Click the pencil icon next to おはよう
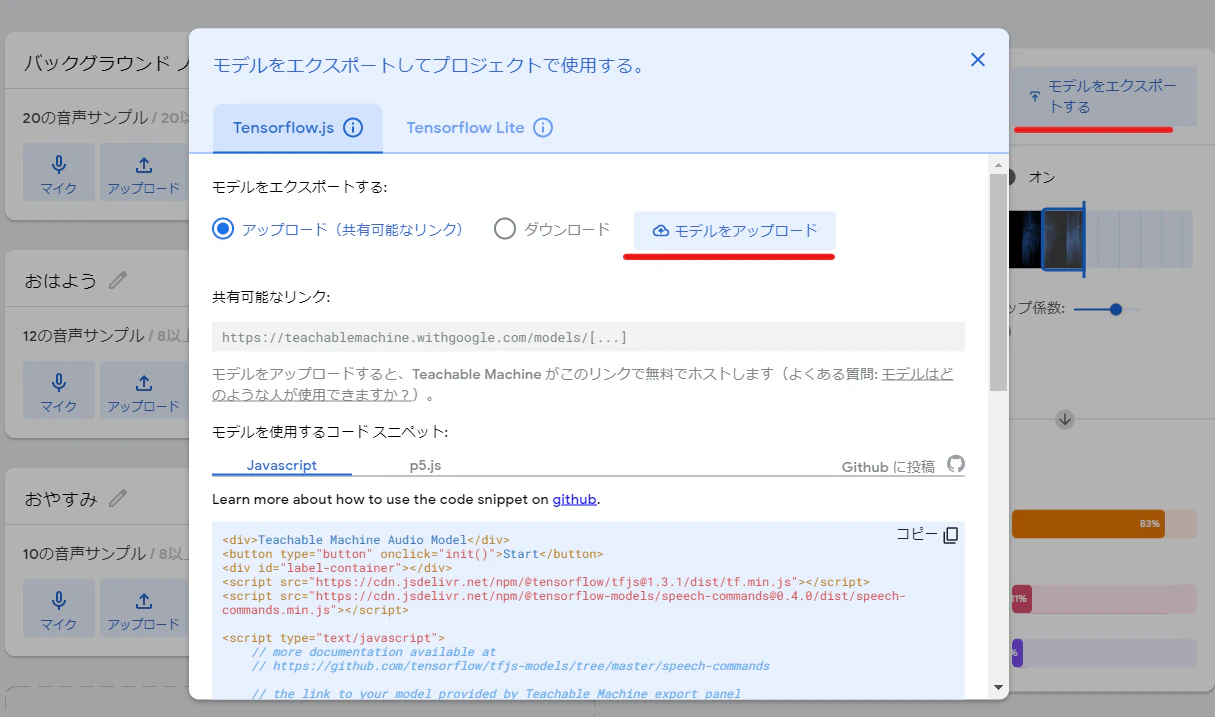The height and width of the screenshot is (717, 1215). click(x=118, y=280)
